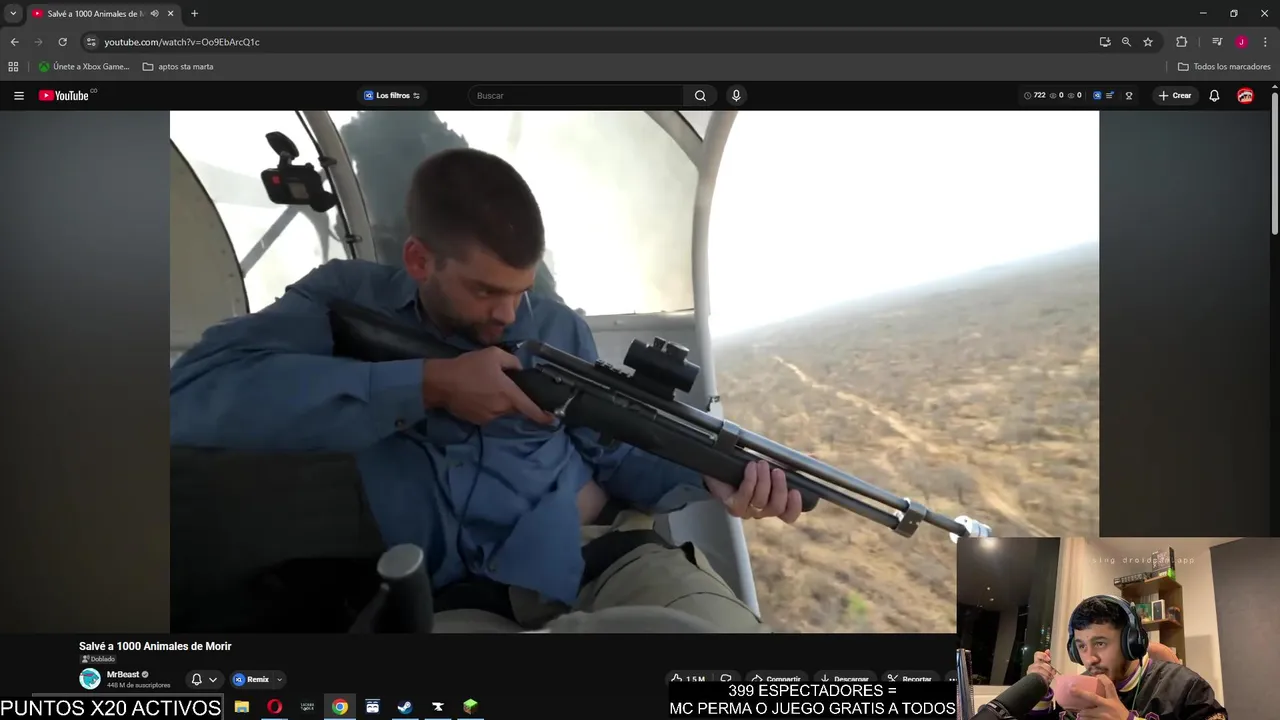Image resolution: width=1280 pixels, height=720 pixels.
Task: Open Minecraft block icon in taskbar
Action: (470, 707)
